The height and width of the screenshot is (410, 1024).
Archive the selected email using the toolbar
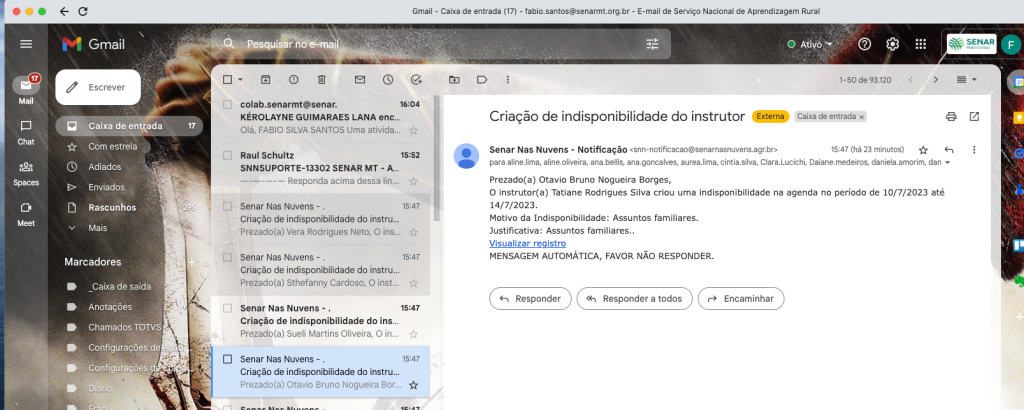pos(265,79)
